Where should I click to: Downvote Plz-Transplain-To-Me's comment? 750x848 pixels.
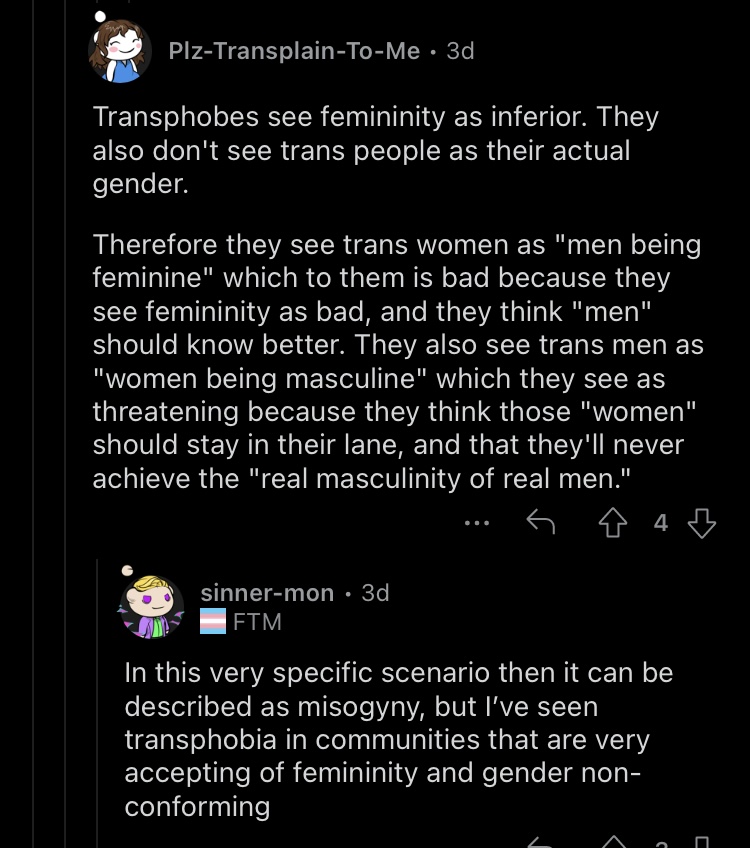tap(701, 522)
